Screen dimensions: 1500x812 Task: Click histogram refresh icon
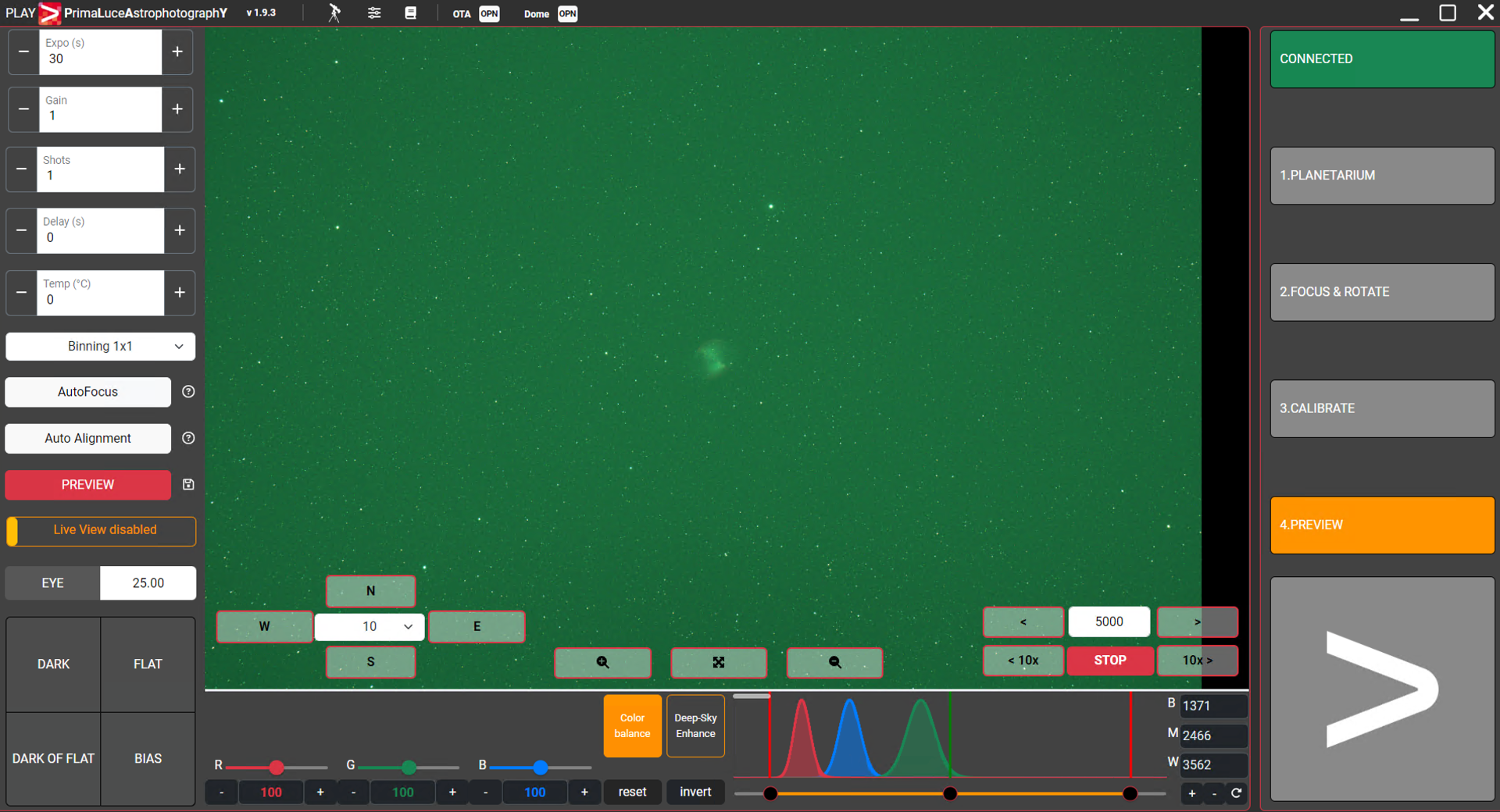[1237, 794]
